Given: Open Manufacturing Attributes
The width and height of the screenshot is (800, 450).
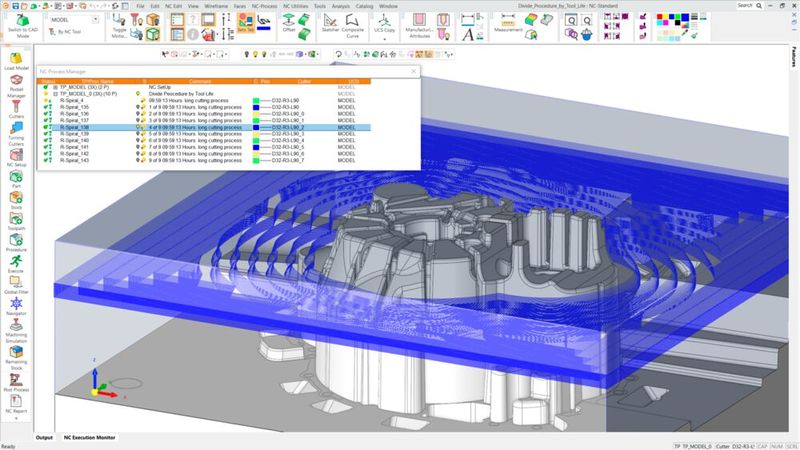Looking at the screenshot, I should click(420, 26).
